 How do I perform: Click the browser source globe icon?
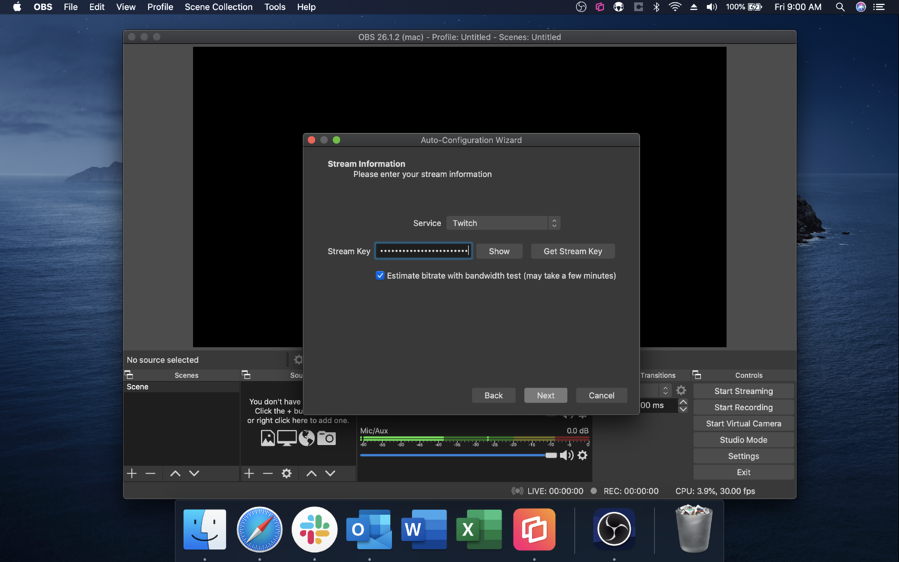[x=307, y=438]
